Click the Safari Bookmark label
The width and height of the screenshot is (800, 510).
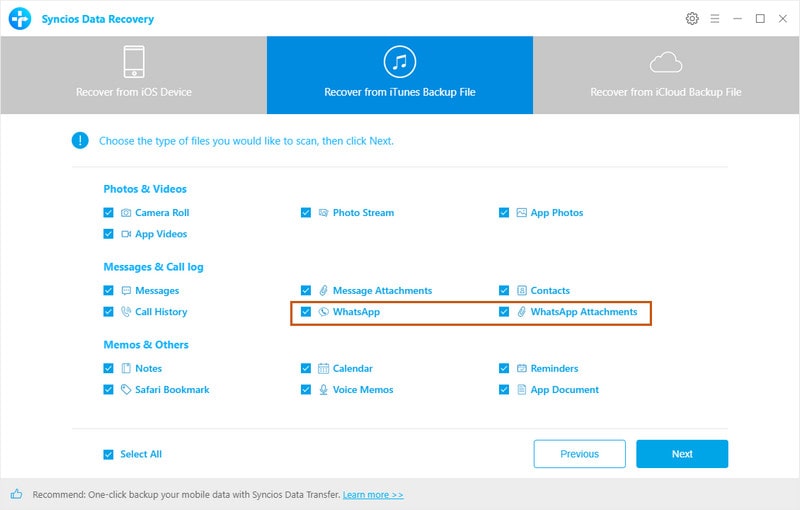pos(172,390)
